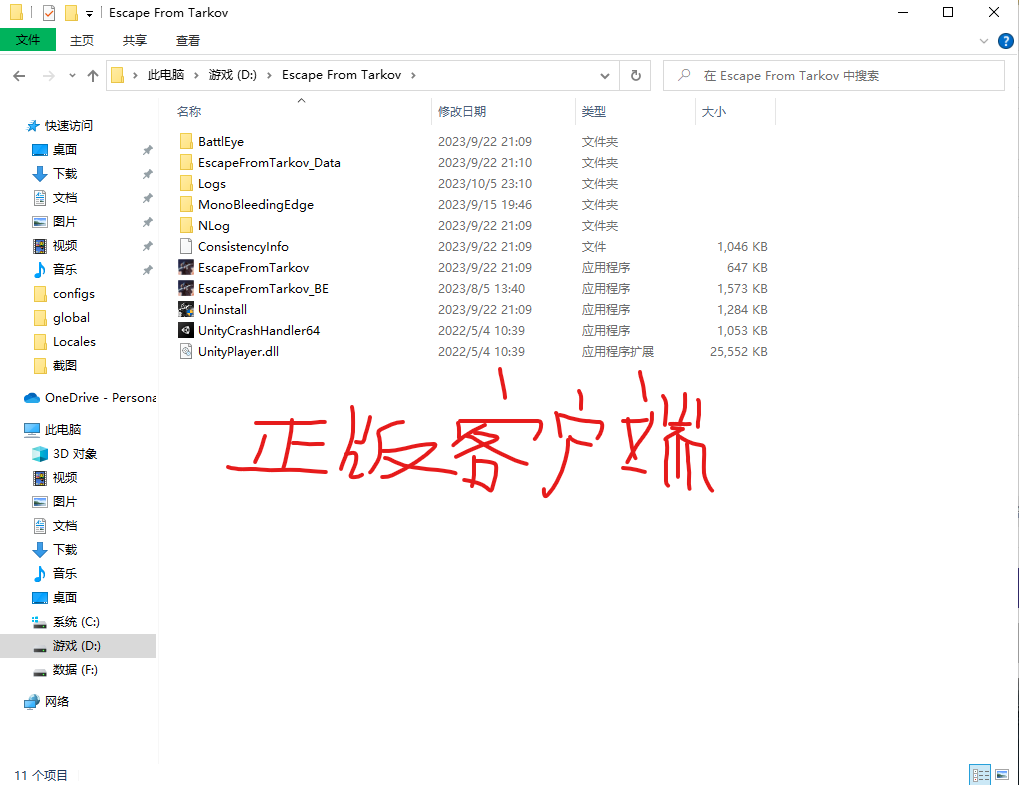1019x785 pixels.
Task: Open the address bar history dropdown
Action: coord(605,75)
